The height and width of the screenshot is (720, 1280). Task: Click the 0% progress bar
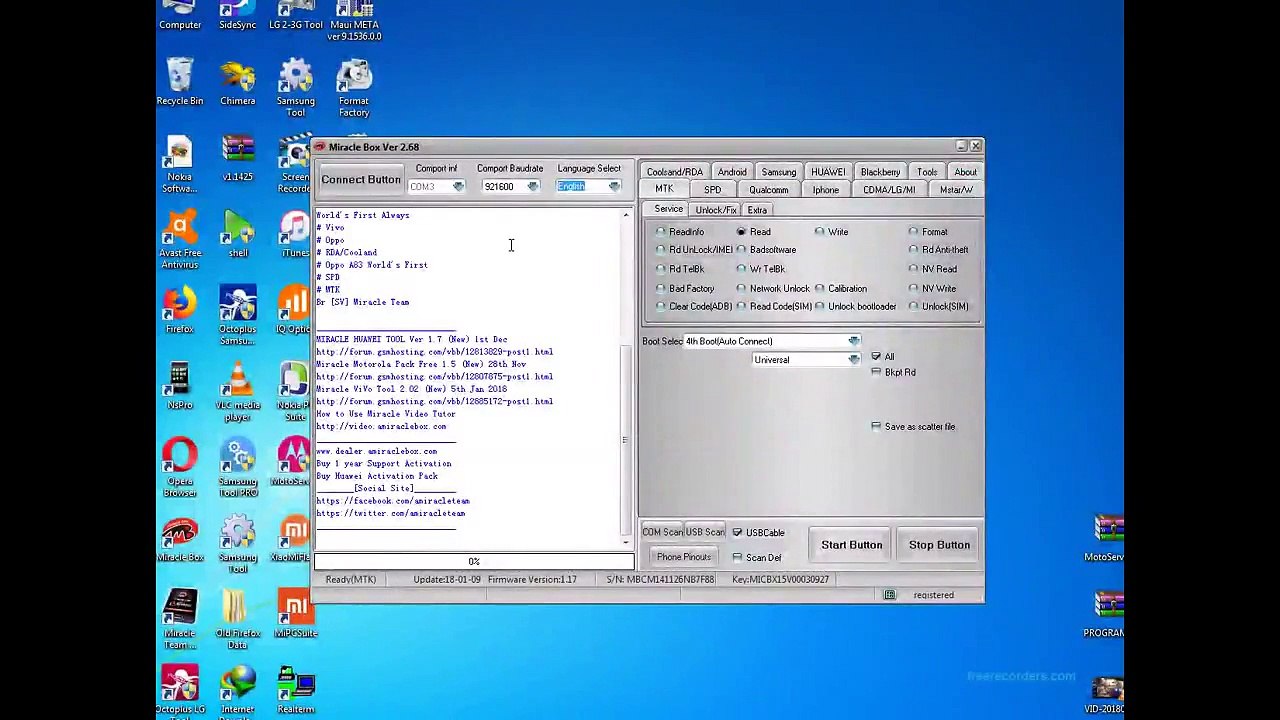click(474, 562)
